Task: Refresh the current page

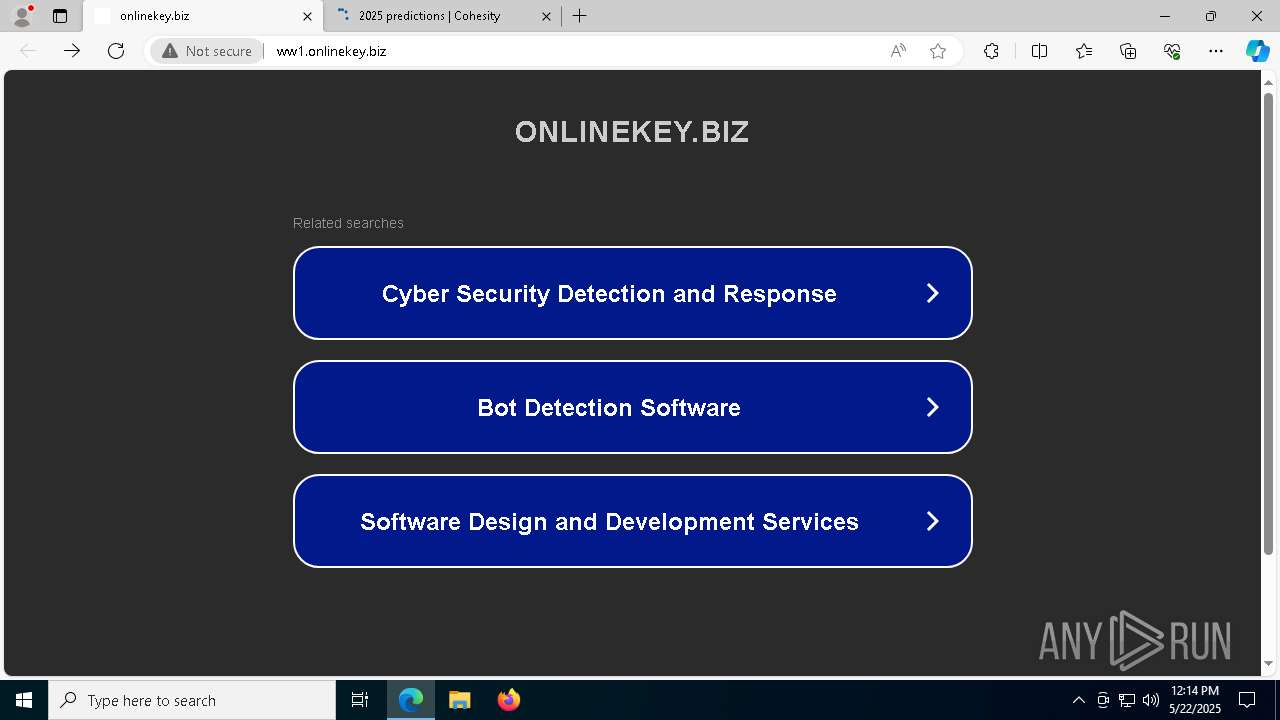Action: click(116, 51)
